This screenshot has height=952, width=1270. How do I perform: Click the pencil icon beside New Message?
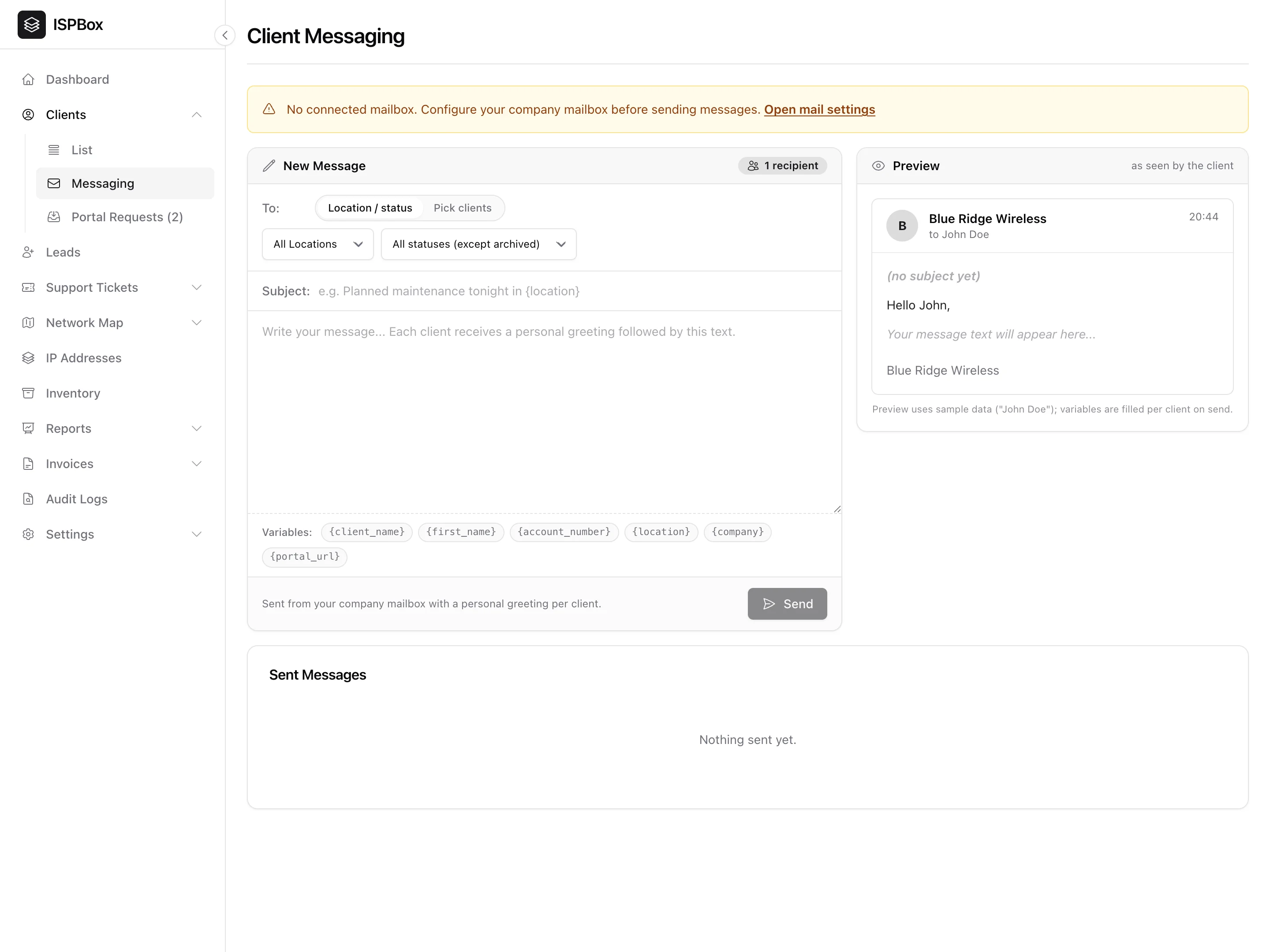(x=269, y=166)
